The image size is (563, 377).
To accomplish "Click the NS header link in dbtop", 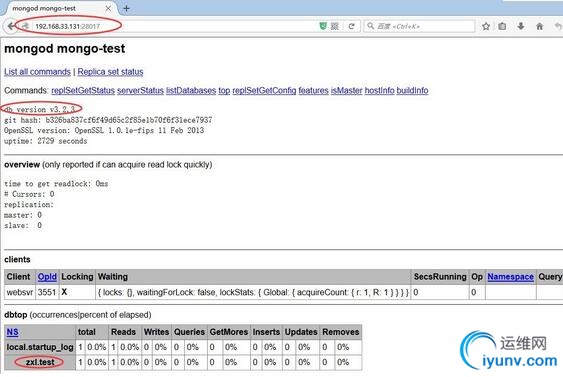I will click(x=12, y=332).
